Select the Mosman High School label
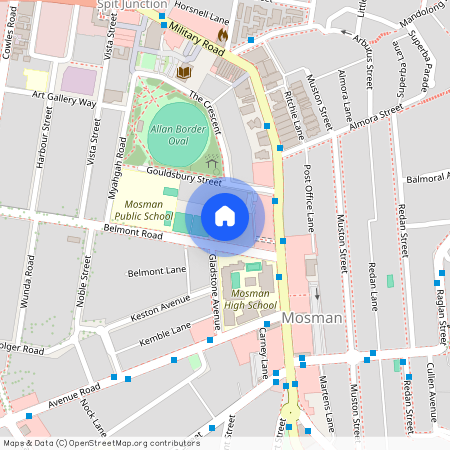Viewport: 450px width, 450px height. pyautogui.click(x=250, y=299)
